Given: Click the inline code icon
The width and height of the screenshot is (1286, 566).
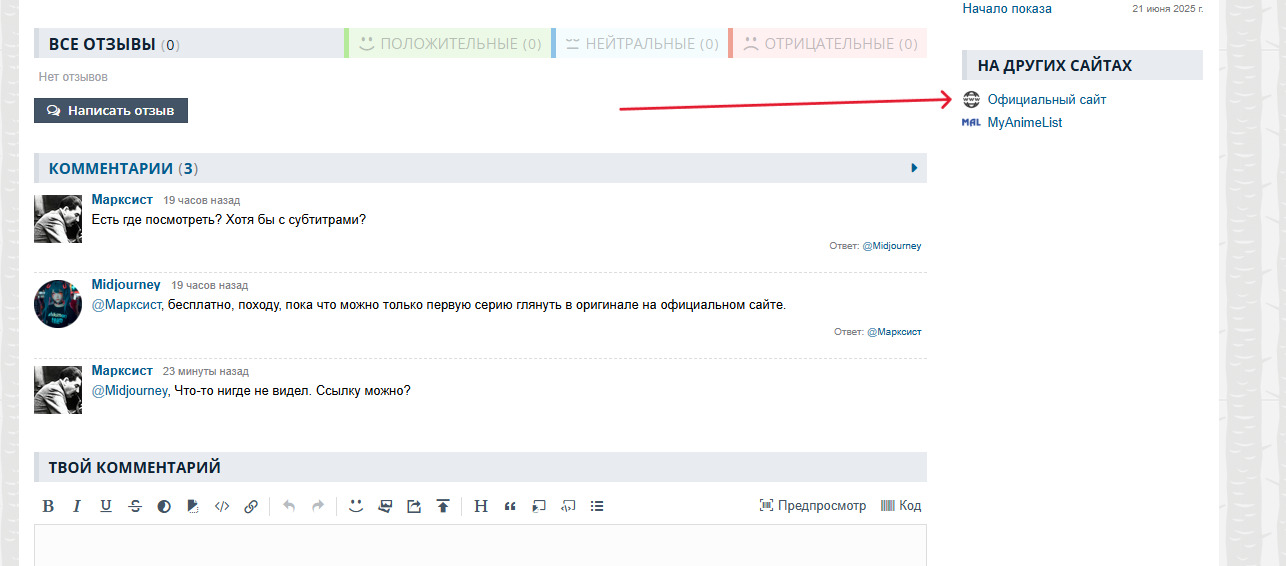Looking at the screenshot, I should click(222, 506).
